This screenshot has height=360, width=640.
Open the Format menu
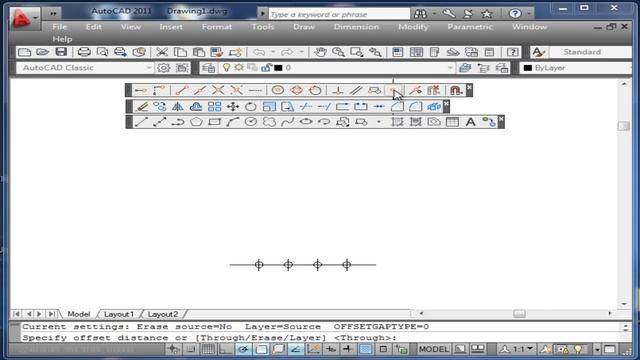coord(217,27)
